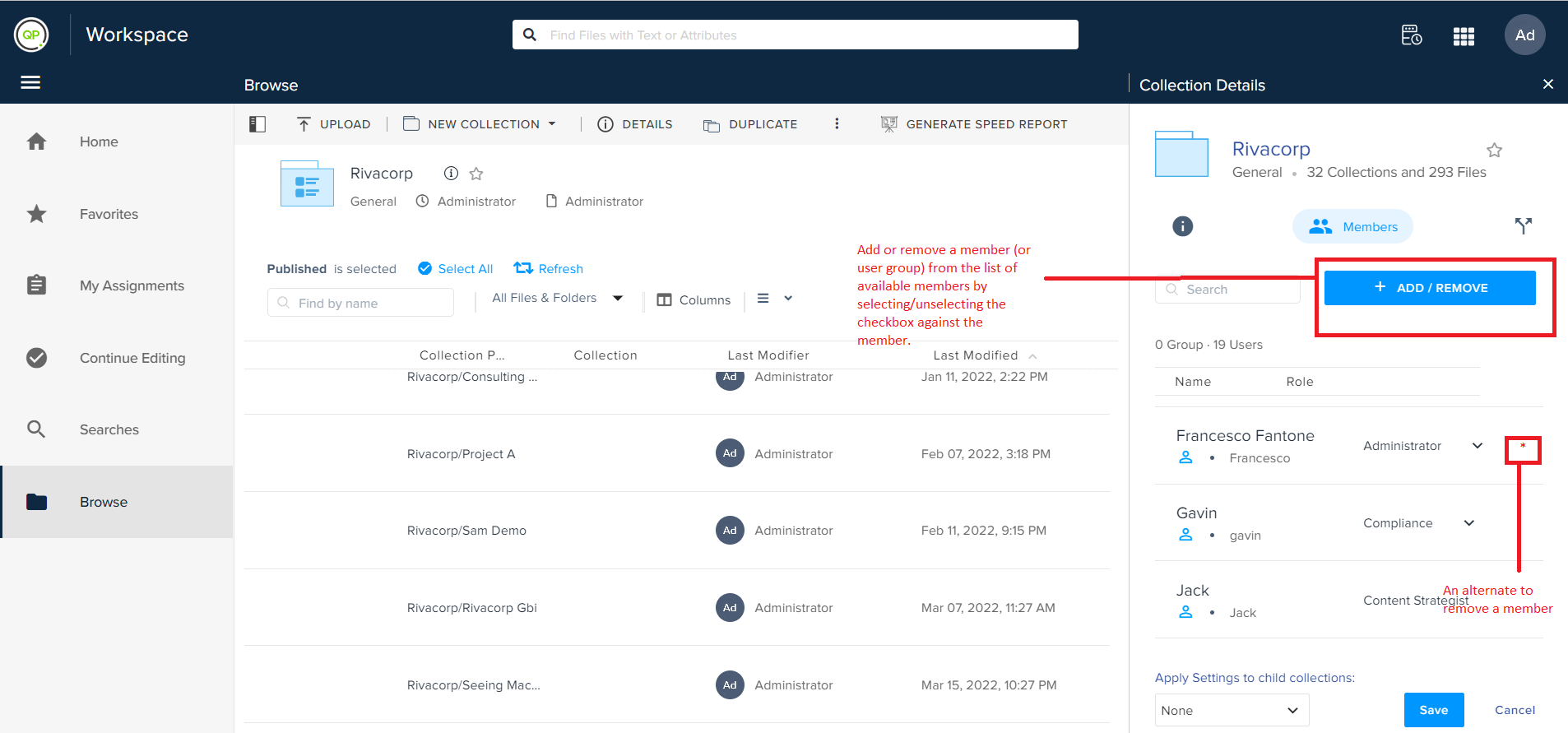The width and height of the screenshot is (1568, 733).
Task: Open Rivacorp/Project A row
Action: coord(677,453)
